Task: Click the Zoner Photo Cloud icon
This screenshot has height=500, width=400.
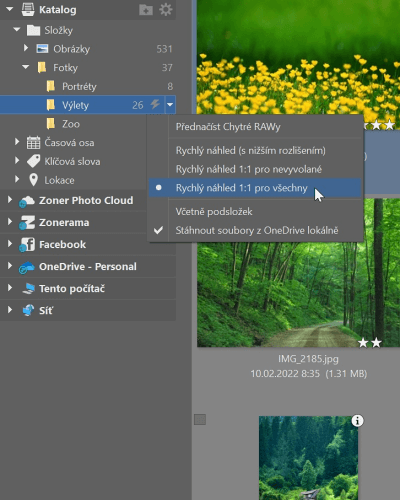Action: [x=27, y=201]
